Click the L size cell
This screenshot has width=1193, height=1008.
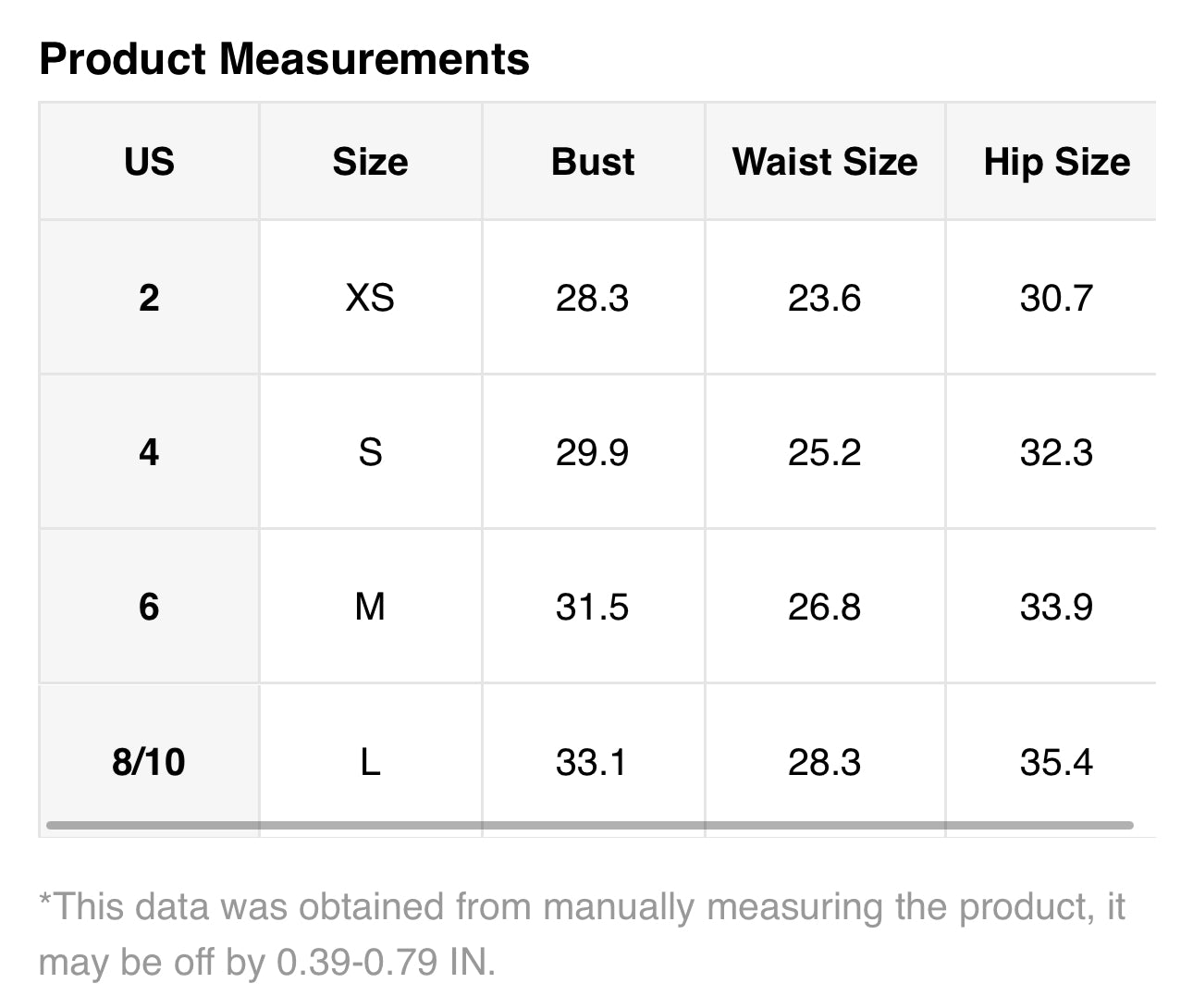point(370,762)
